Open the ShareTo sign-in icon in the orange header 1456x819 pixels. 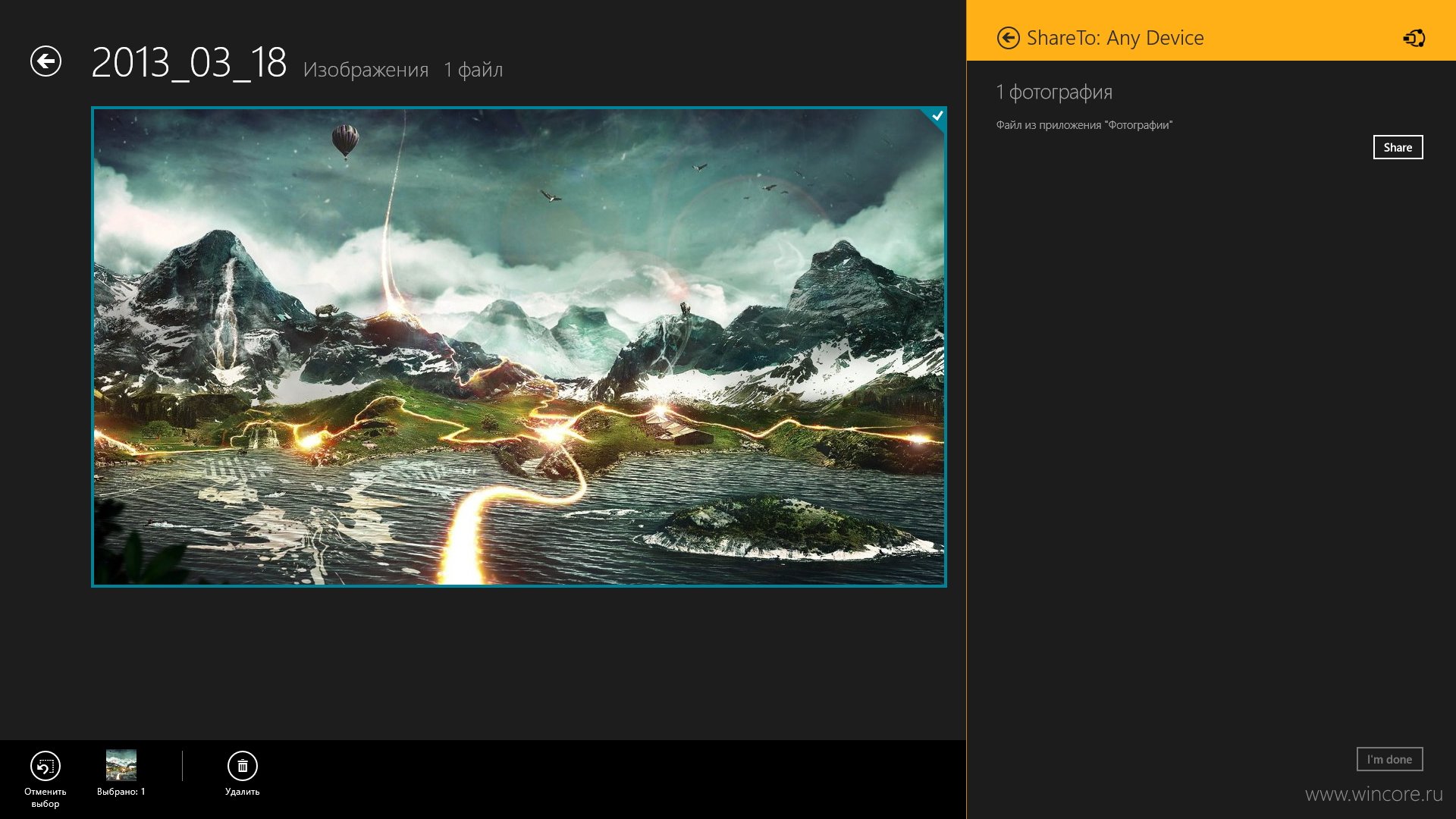(1414, 38)
